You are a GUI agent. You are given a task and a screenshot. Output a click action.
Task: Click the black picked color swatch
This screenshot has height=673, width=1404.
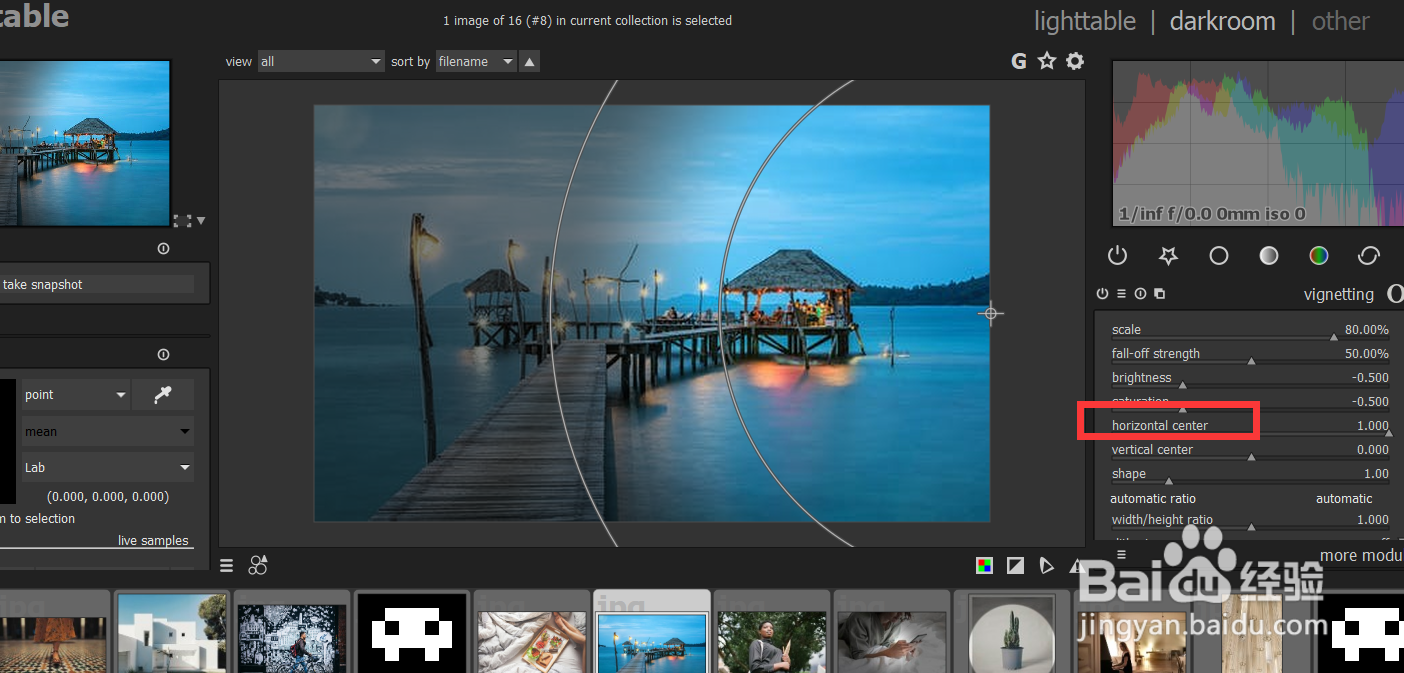click(x=8, y=441)
